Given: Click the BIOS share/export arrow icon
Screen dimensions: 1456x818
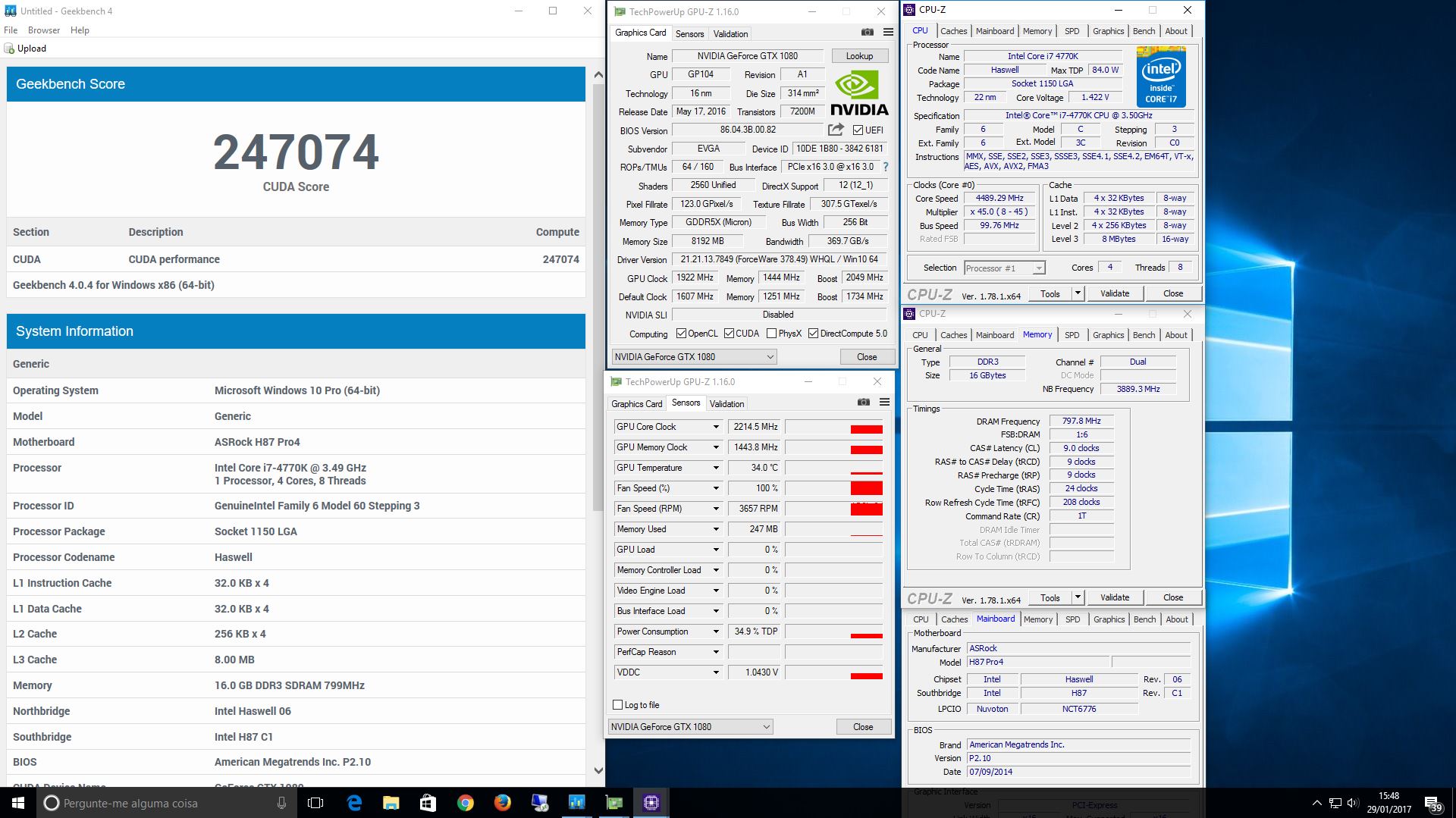Looking at the screenshot, I should (x=836, y=130).
